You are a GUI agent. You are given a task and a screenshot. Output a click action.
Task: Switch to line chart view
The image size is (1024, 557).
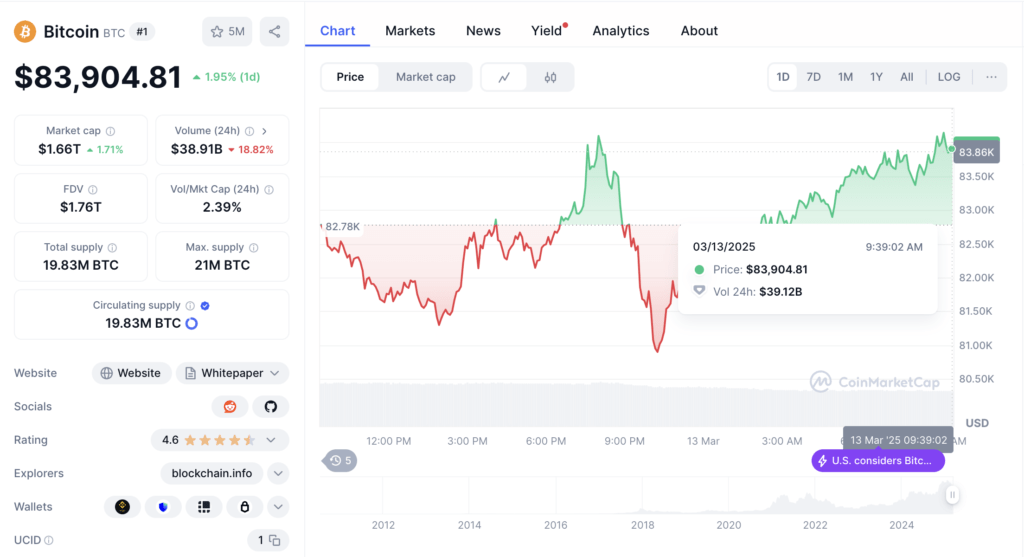pos(504,77)
